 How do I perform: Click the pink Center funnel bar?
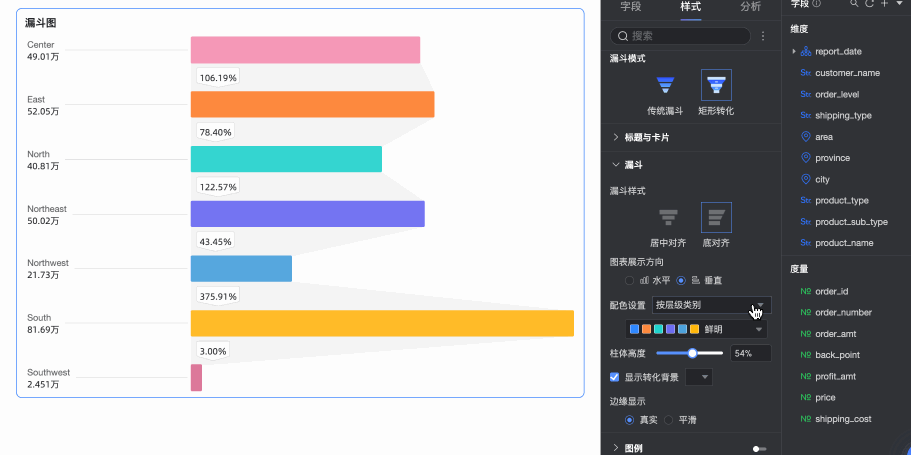point(306,50)
